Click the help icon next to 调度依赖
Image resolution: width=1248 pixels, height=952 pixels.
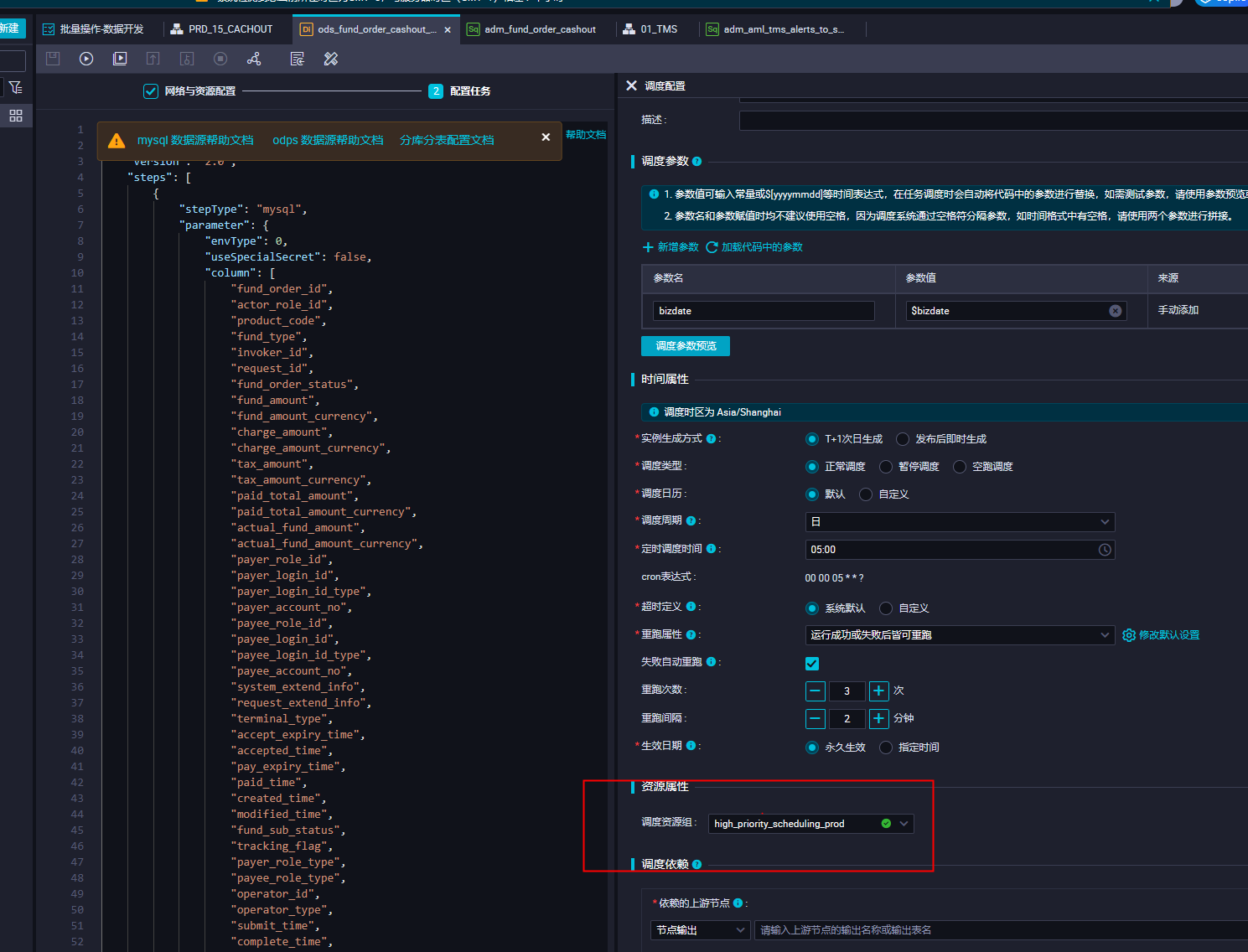696,864
